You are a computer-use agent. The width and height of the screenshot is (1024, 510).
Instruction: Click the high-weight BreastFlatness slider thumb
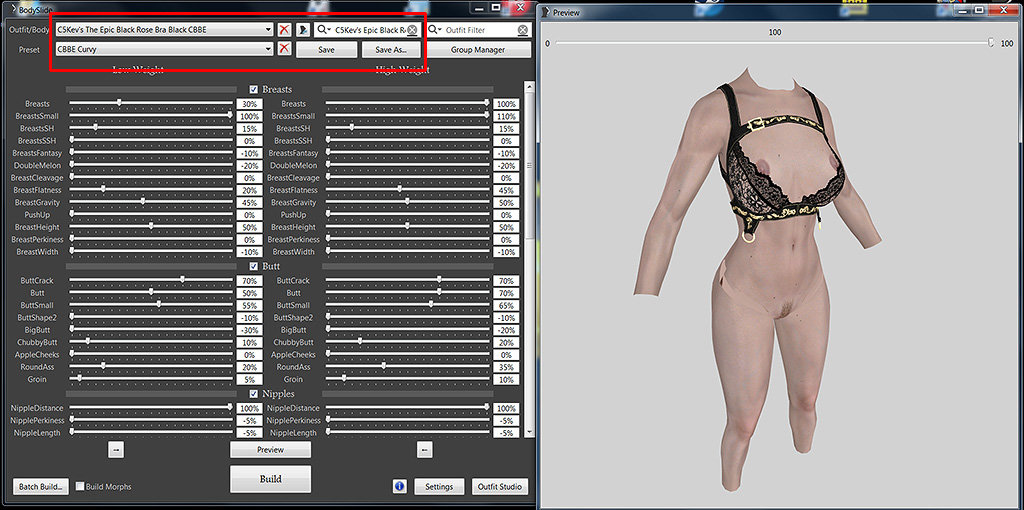coord(400,189)
